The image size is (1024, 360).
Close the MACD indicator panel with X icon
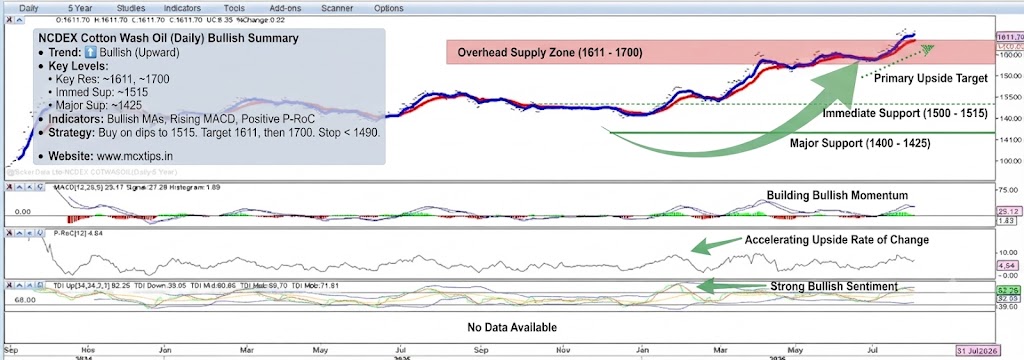[9, 187]
